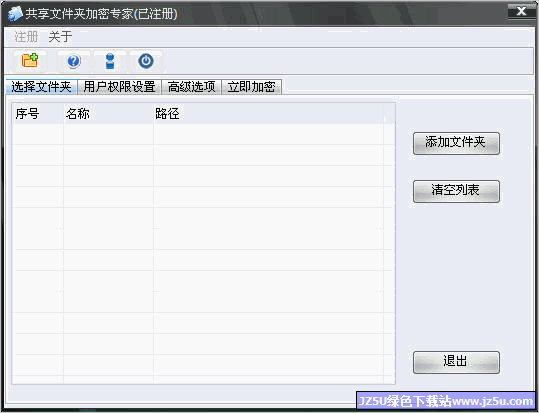
Task: Click the 清空列表 button
Action: click(456, 191)
